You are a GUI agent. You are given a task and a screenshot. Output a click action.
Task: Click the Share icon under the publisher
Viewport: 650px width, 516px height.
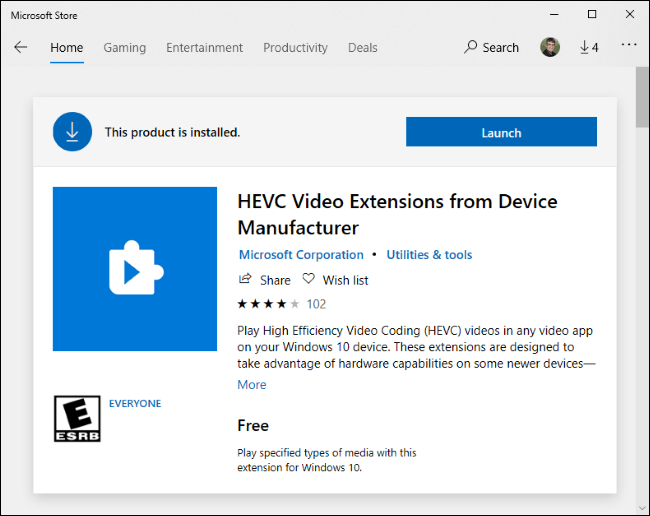click(245, 279)
